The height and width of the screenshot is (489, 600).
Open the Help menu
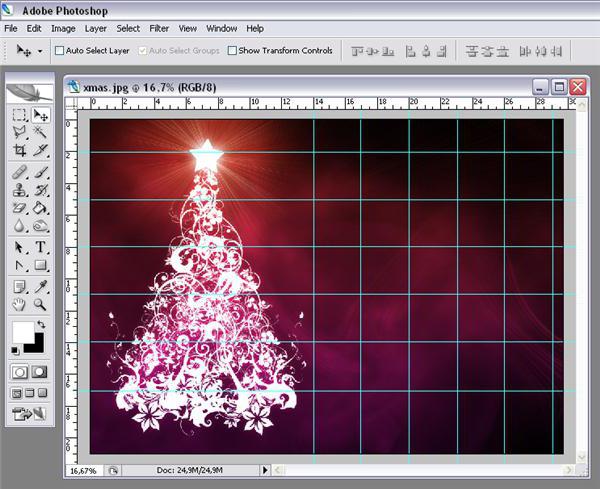(x=255, y=28)
